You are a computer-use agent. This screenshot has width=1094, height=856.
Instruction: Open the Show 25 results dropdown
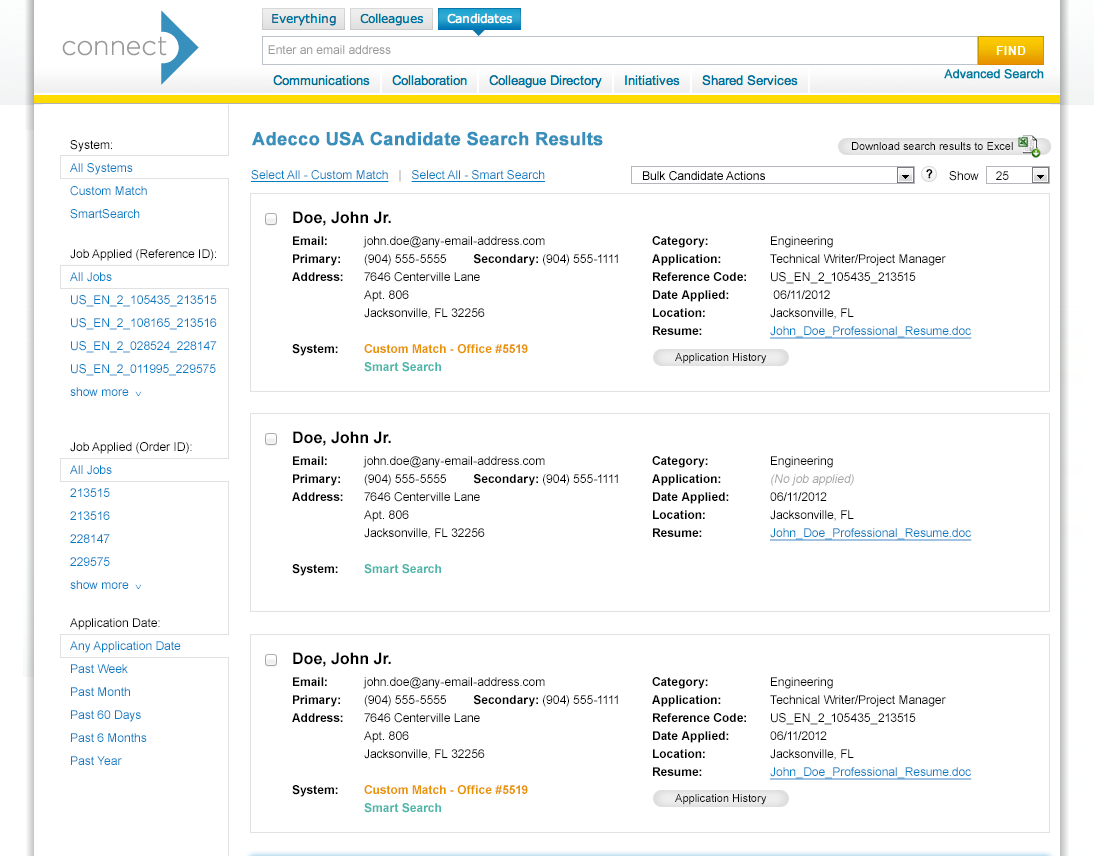(x=1017, y=175)
